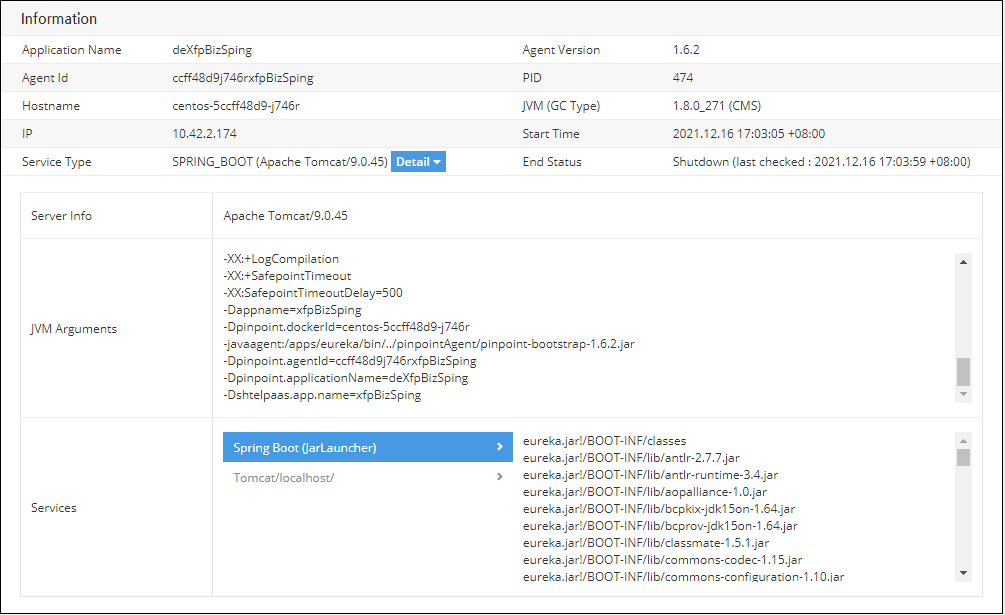Click hostname value centos-5ccff48d9-j746r
The image size is (1005, 615).
click(x=236, y=106)
